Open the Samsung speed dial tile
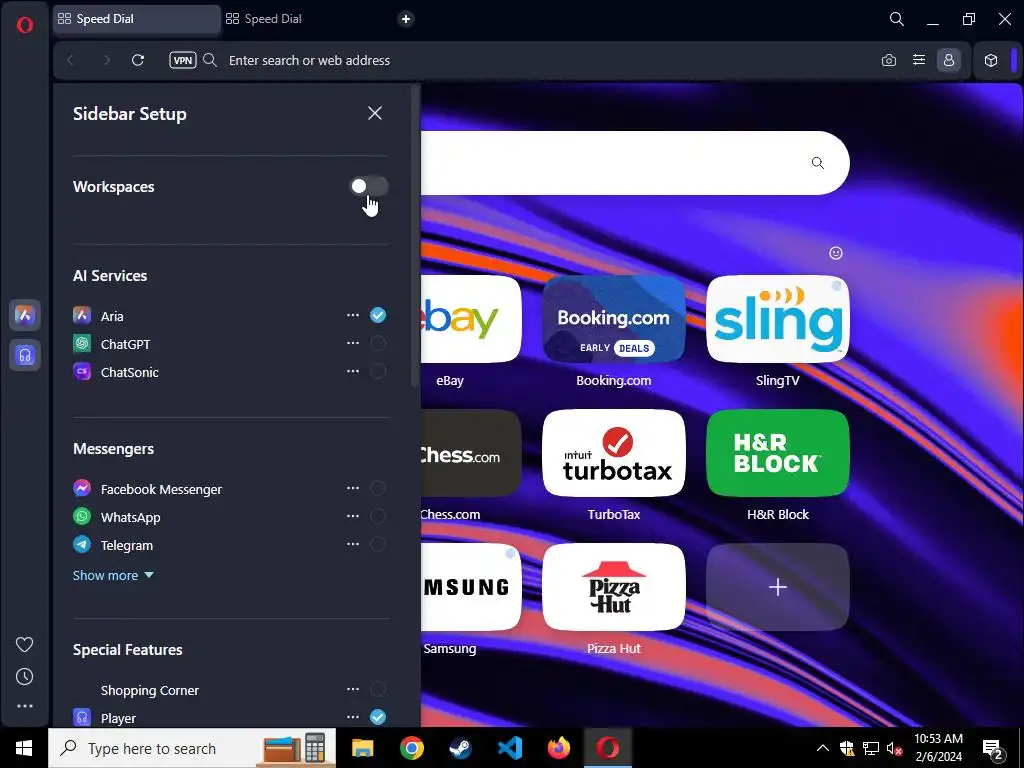This screenshot has height=768, width=1024. pyautogui.click(x=471, y=587)
